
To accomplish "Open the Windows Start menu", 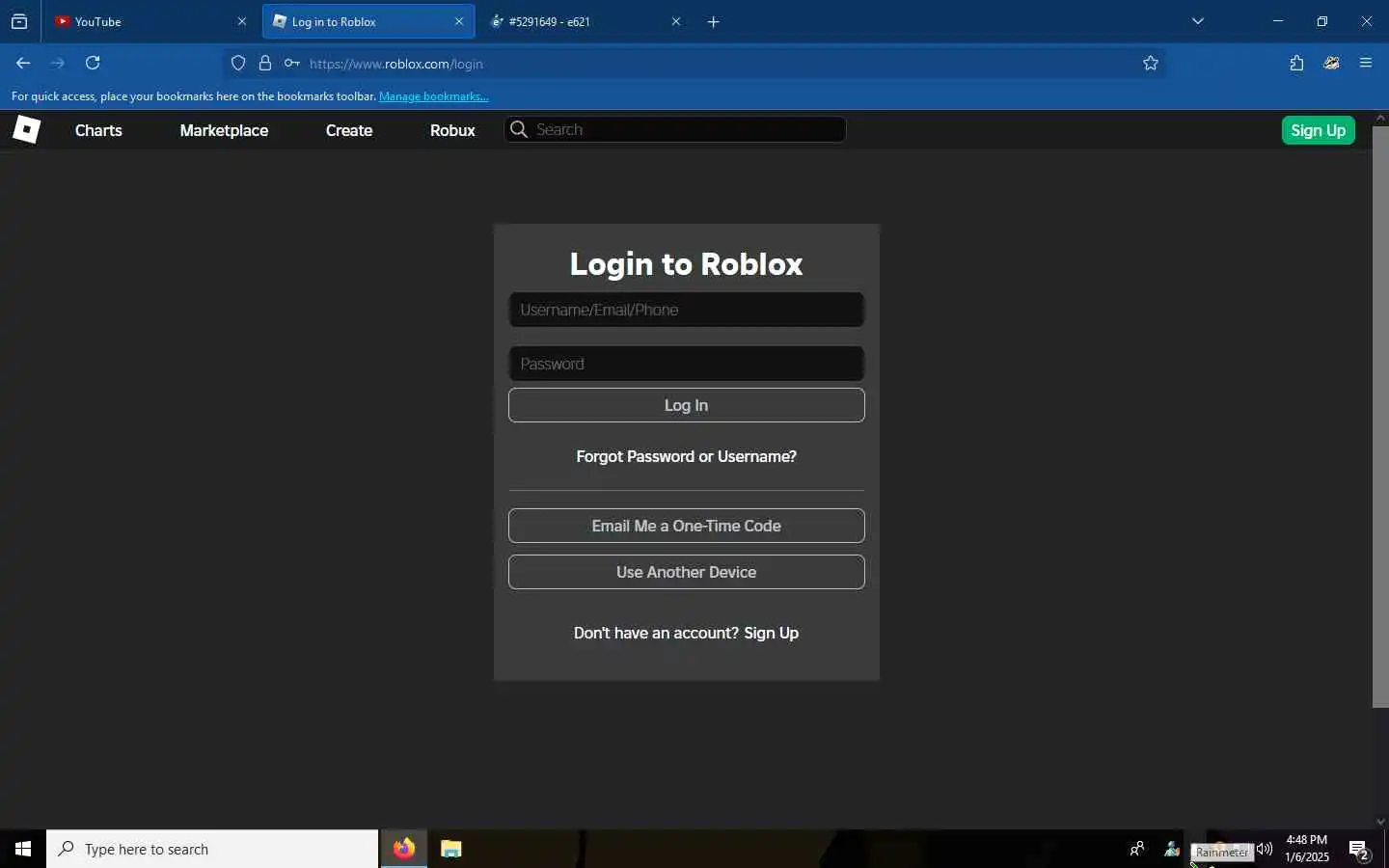I will (x=23, y=849).
